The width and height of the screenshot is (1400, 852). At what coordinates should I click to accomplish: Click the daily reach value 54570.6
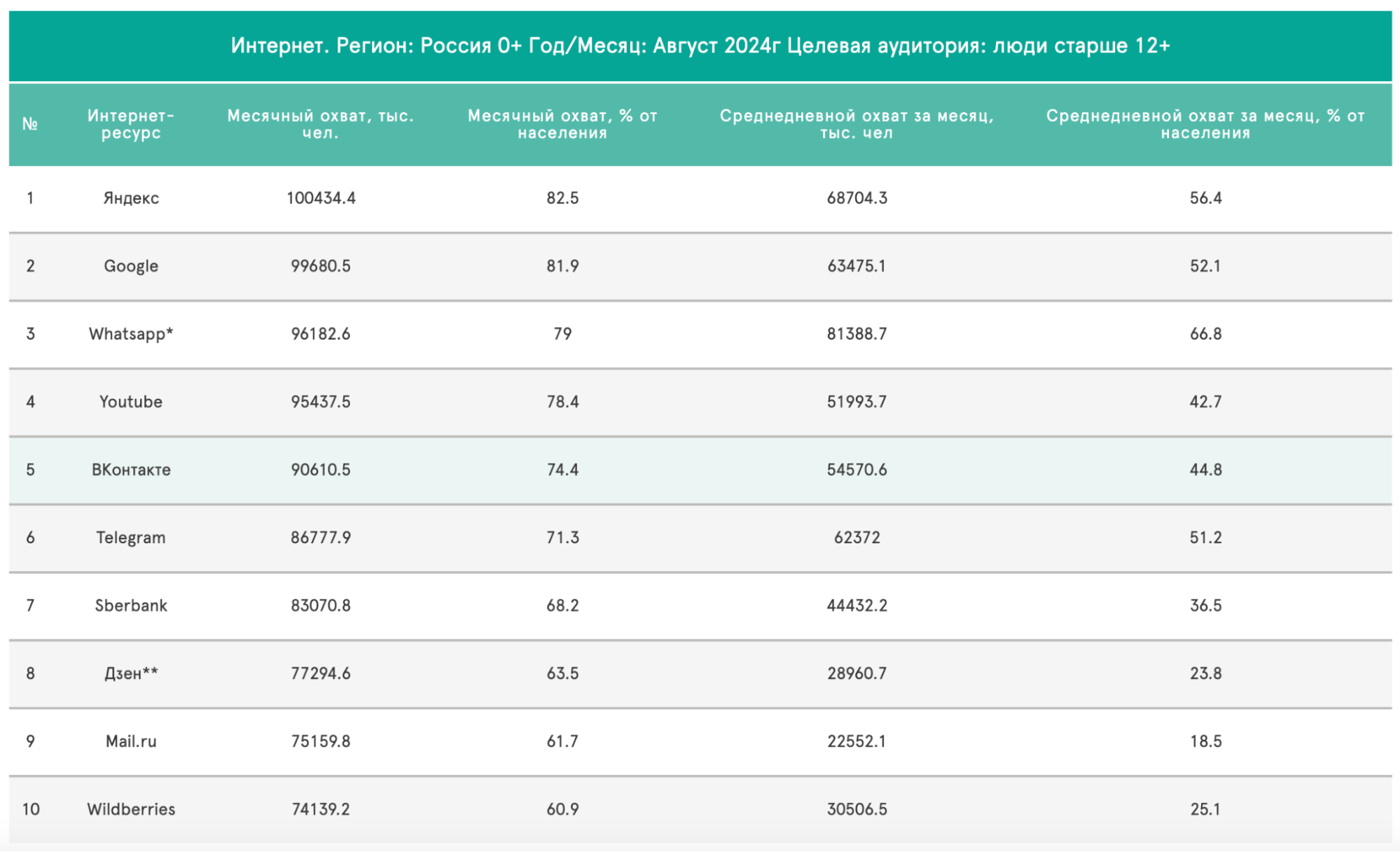pyautogui.click(x=857, y=470)
